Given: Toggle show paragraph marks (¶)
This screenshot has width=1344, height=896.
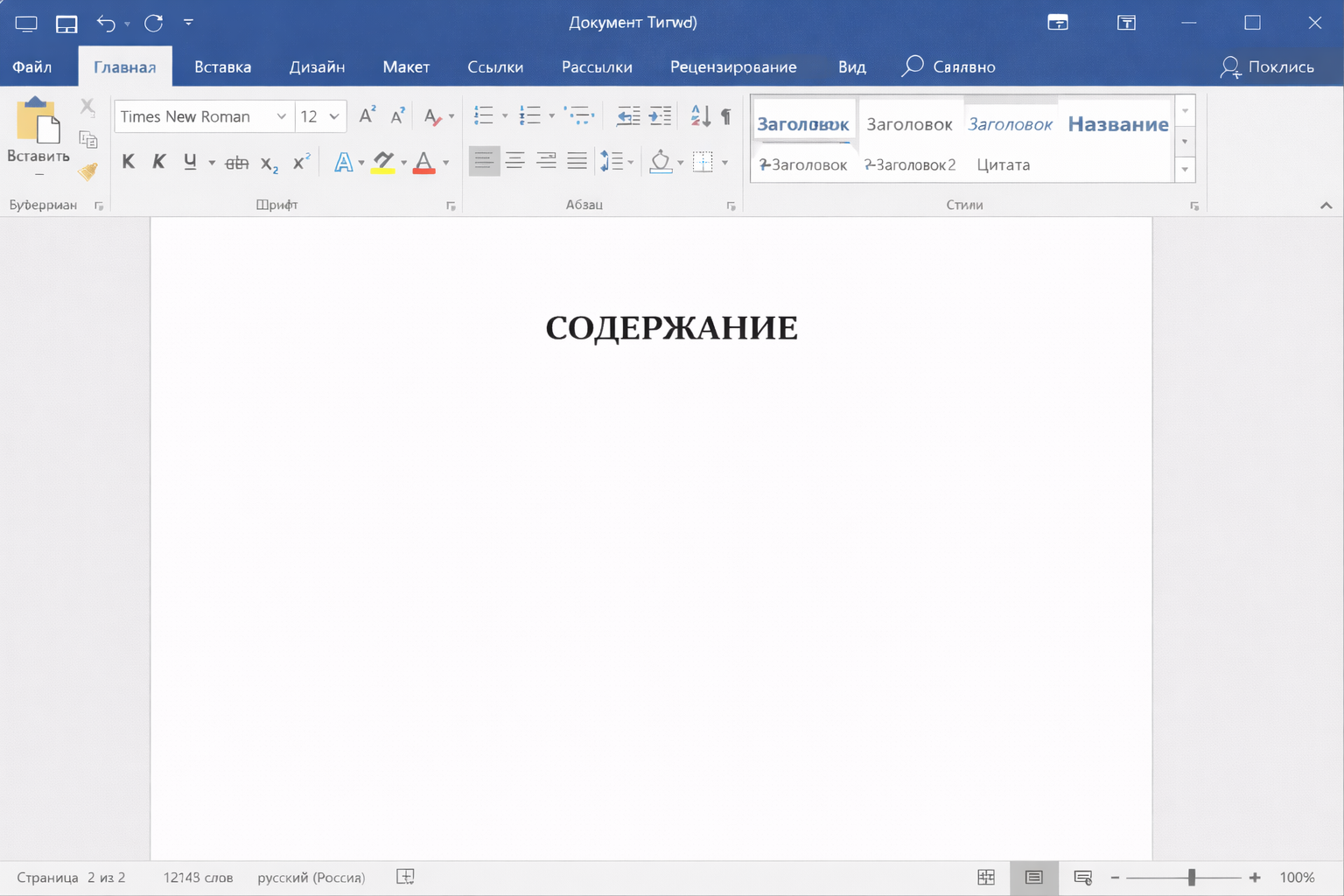Looking at the screenshot, I should coord(725,115).
